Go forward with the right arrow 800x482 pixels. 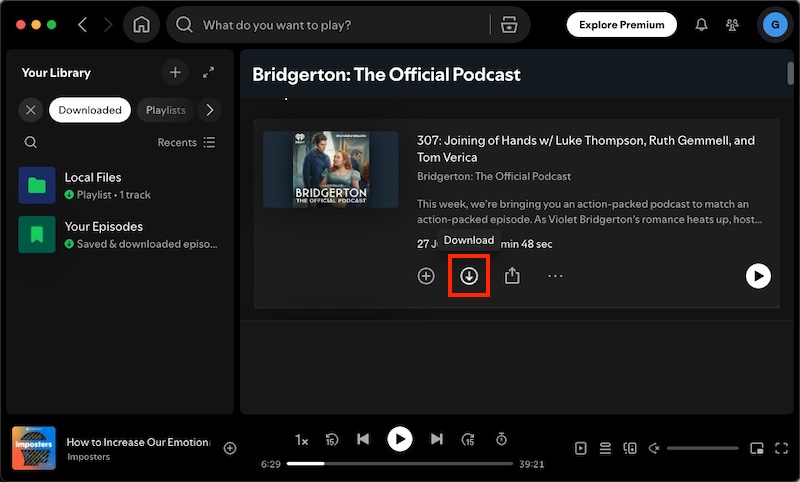tap(108, 24)
